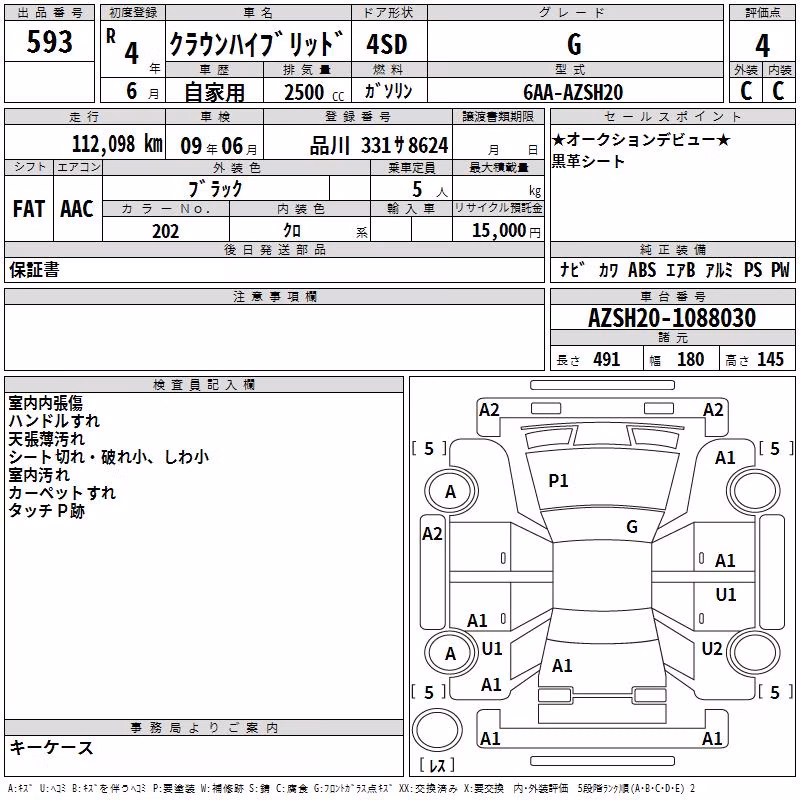This screenshot has height=800, width=800.
Task: Click the レス spare tire label
Action: click(437, 765)
